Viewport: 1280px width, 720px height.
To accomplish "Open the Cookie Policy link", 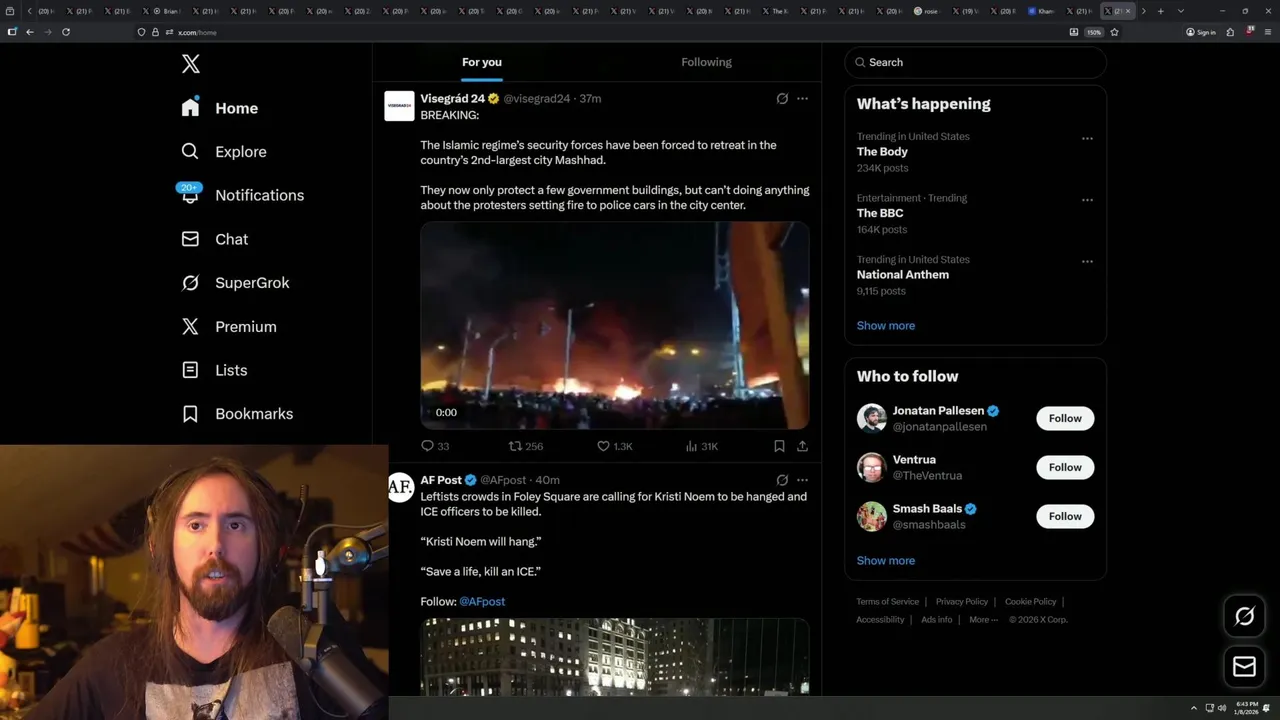I will [x=1030, y=602].
